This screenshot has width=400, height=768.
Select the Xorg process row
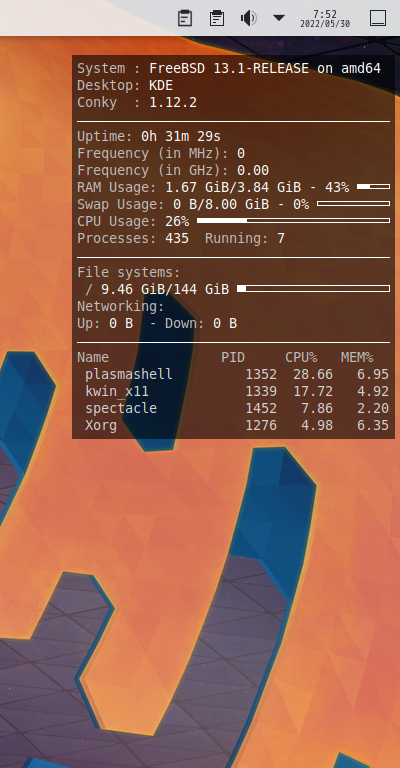click(x=233, y=425)
